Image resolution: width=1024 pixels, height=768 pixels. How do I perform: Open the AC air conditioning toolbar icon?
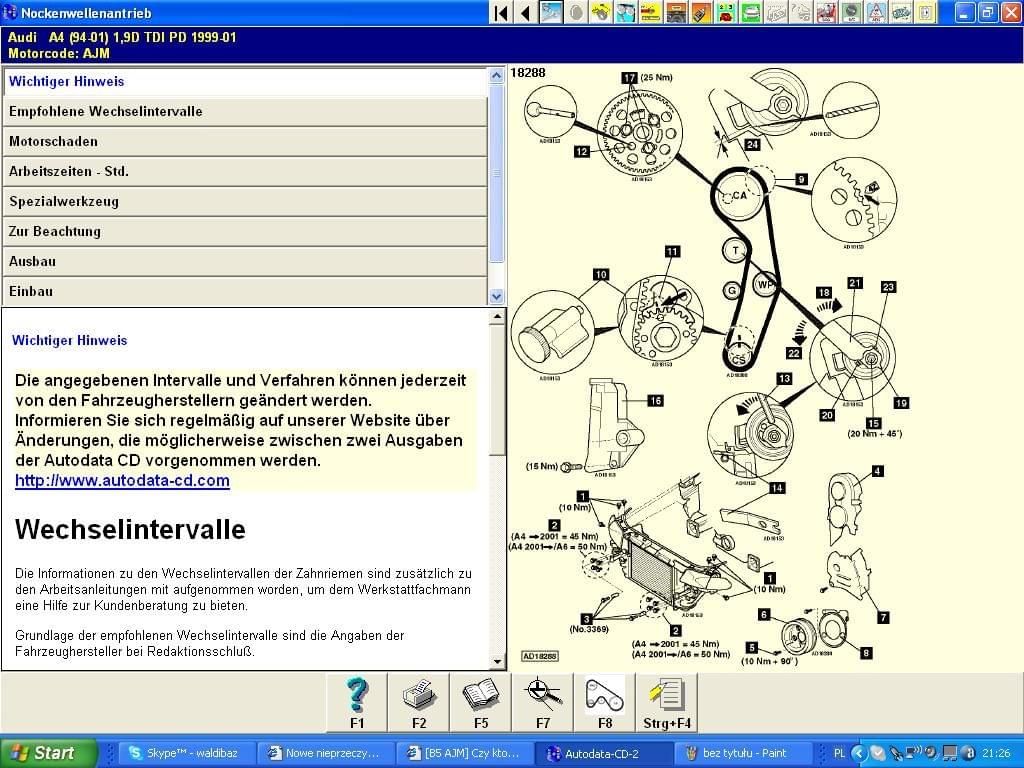click(x=850, y=13)
